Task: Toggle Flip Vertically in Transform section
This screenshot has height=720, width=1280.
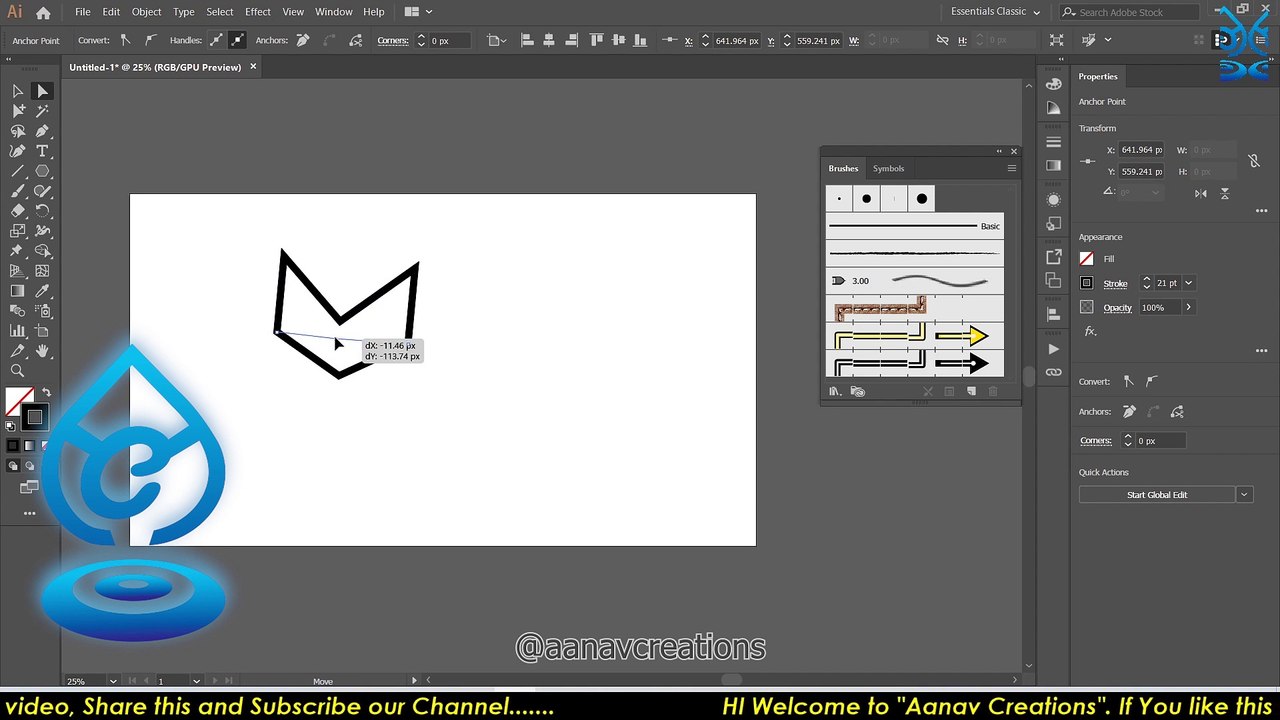Action: click(x=1225, y=193)
